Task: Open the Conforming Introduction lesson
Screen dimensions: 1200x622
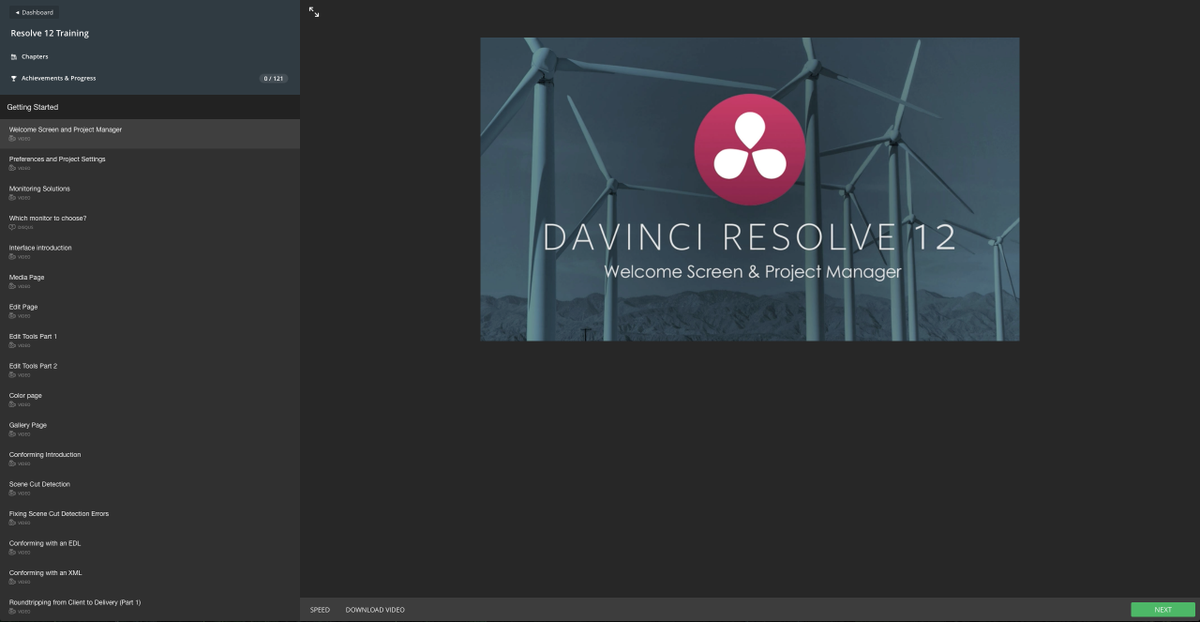Action: (x=150, y=458)
